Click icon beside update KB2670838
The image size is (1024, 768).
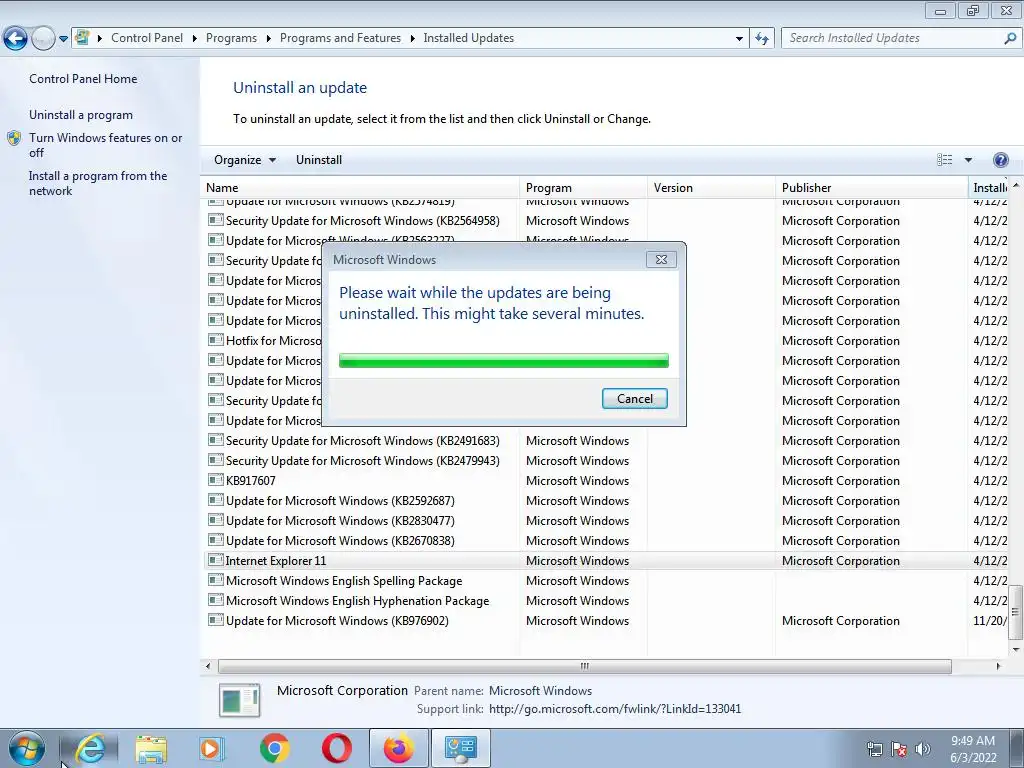pyautogui.click(x=216, y=540)
